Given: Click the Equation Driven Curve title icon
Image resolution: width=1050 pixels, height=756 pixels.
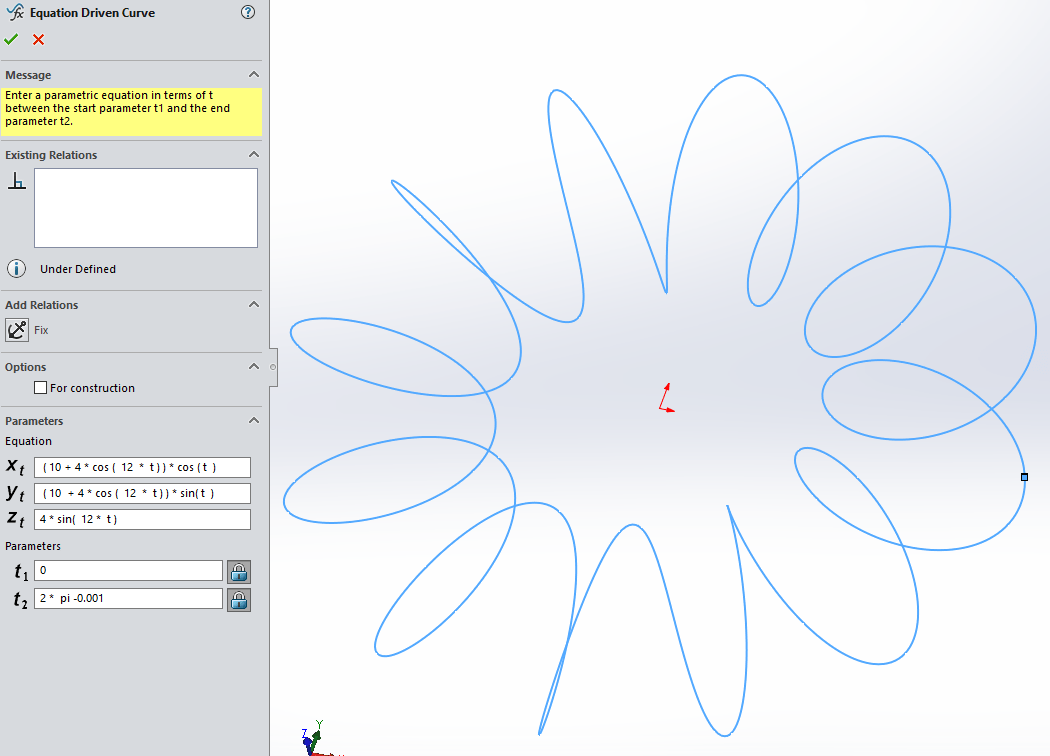Looking at the screenshot, I should 15,12.
